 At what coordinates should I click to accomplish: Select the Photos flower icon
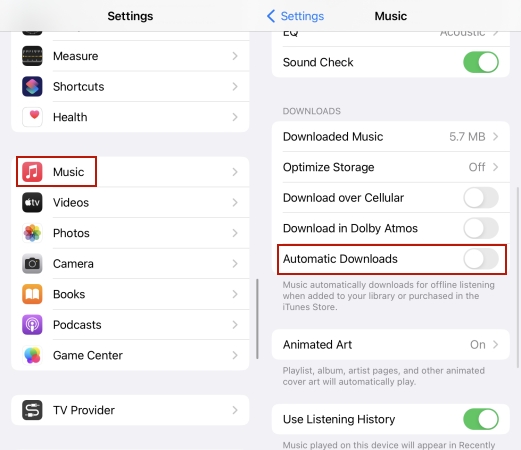[32, 233]
